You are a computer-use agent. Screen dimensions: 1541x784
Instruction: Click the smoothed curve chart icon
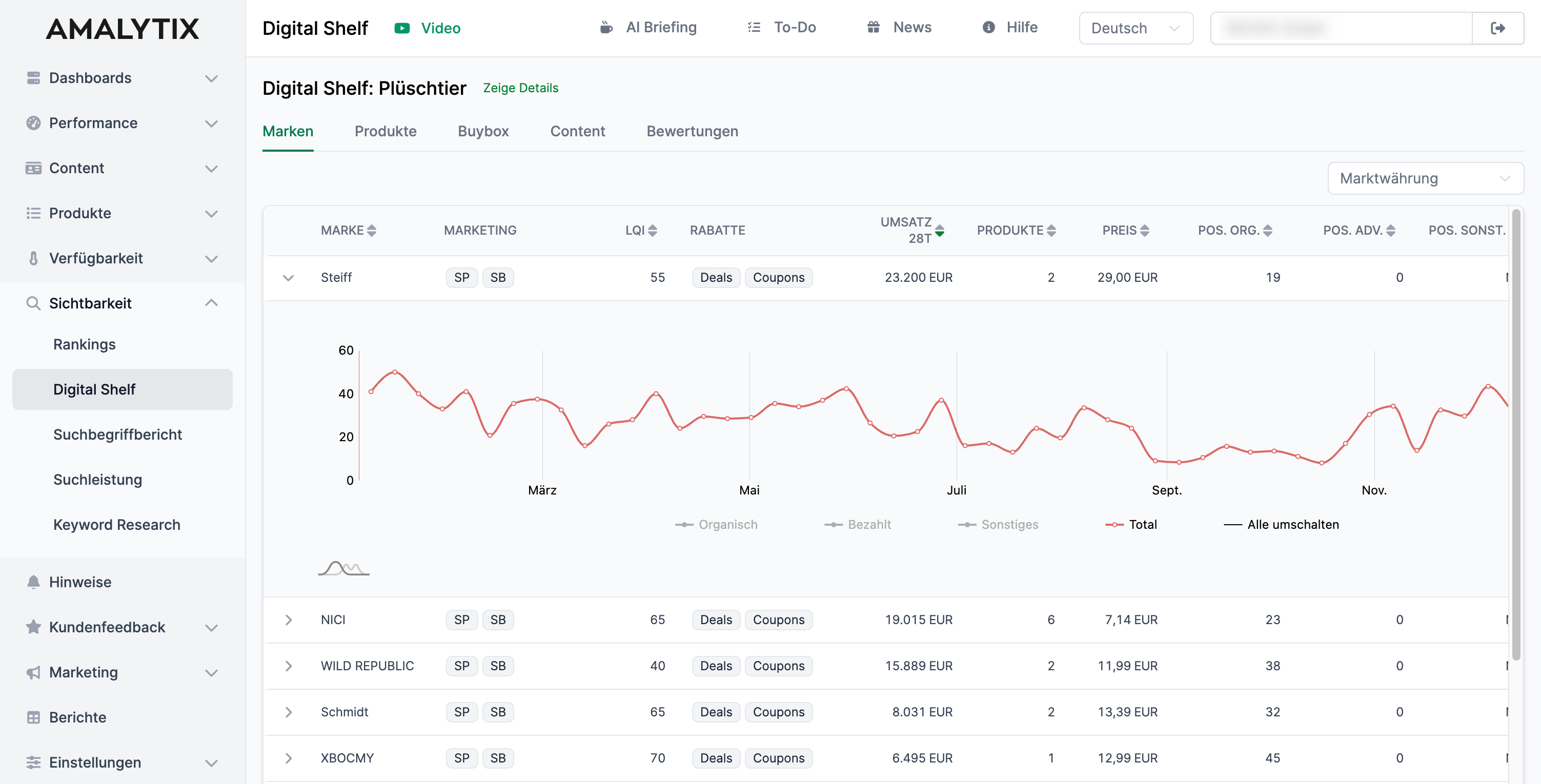tap(343, 568)
